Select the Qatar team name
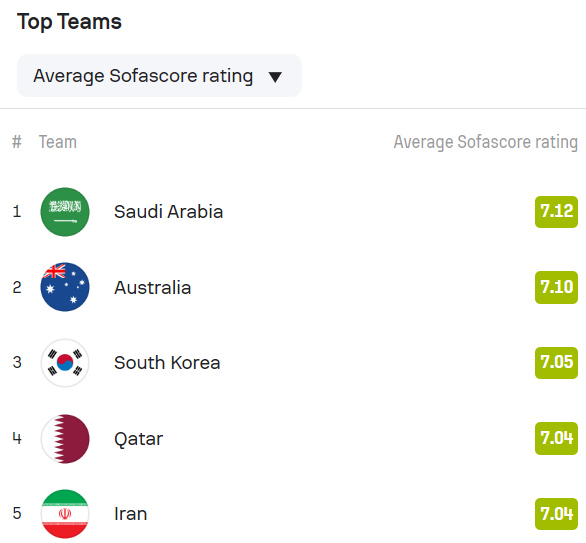The height and width of the screenshot is (543, 586). coord(139,439)
